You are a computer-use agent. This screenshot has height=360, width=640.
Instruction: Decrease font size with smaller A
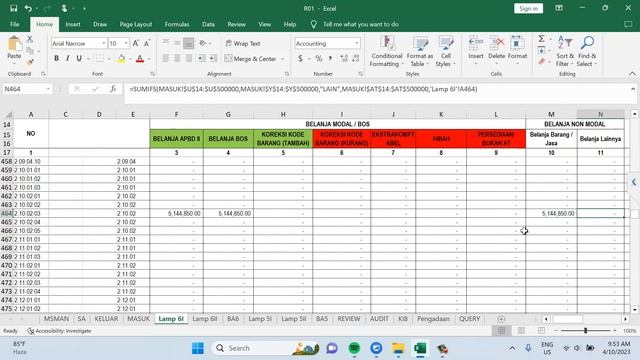click(147, 43)
